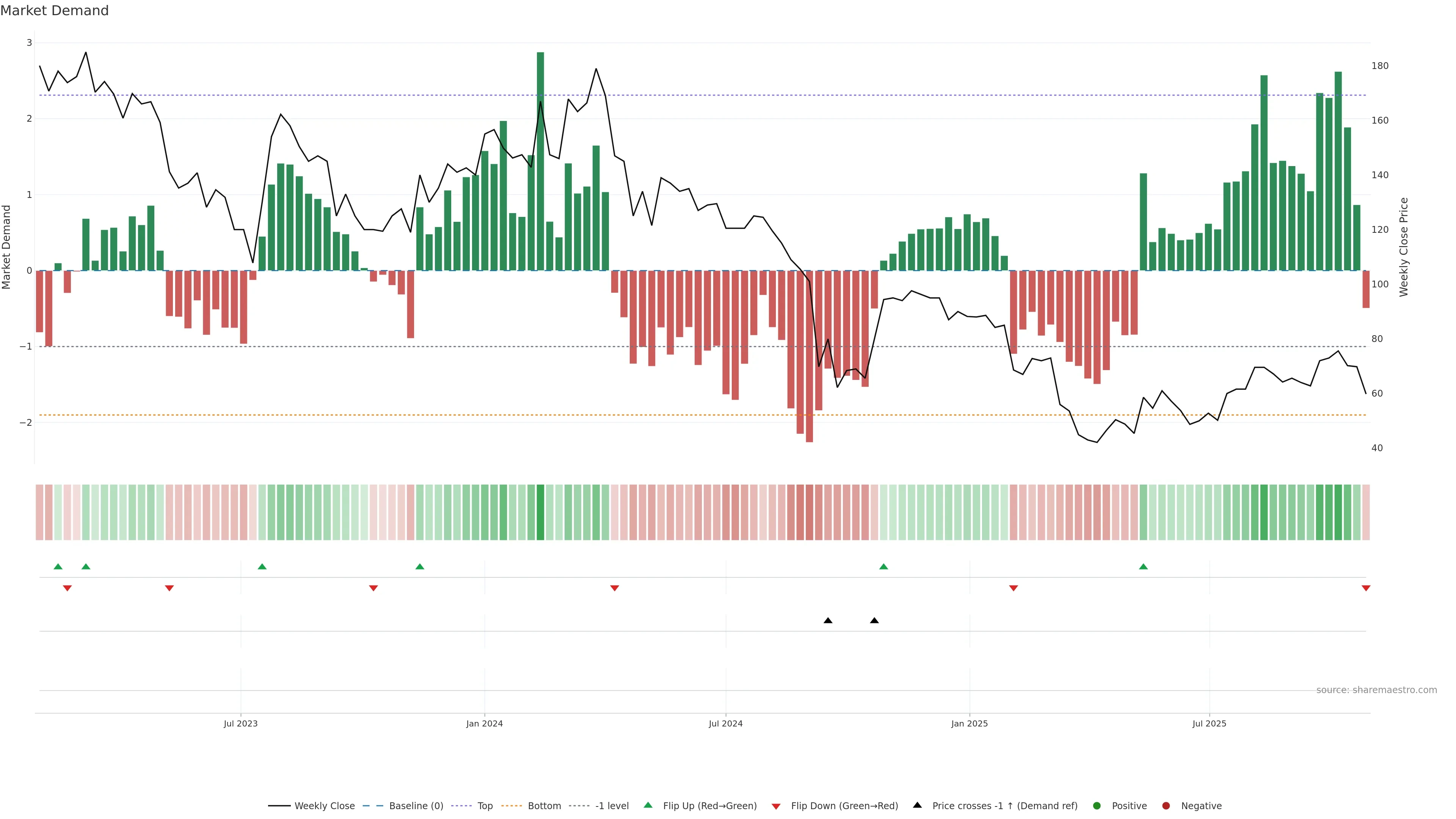This screenshot has width=1456, height=819.
Task: Click the dark red Negative legend dot
Action: [x=1166, y=806]
